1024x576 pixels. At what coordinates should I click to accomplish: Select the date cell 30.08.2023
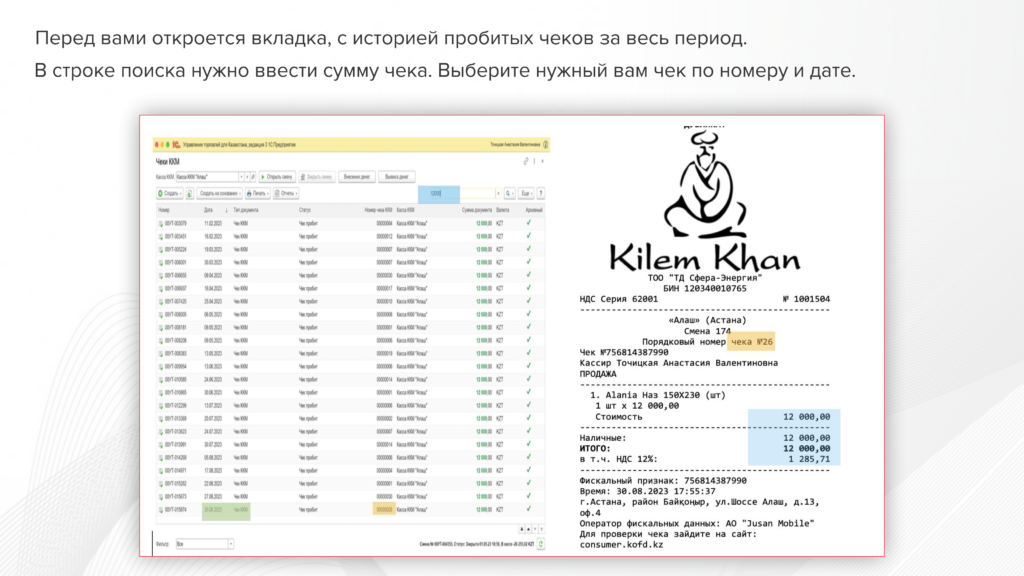(x=213, y=510)
